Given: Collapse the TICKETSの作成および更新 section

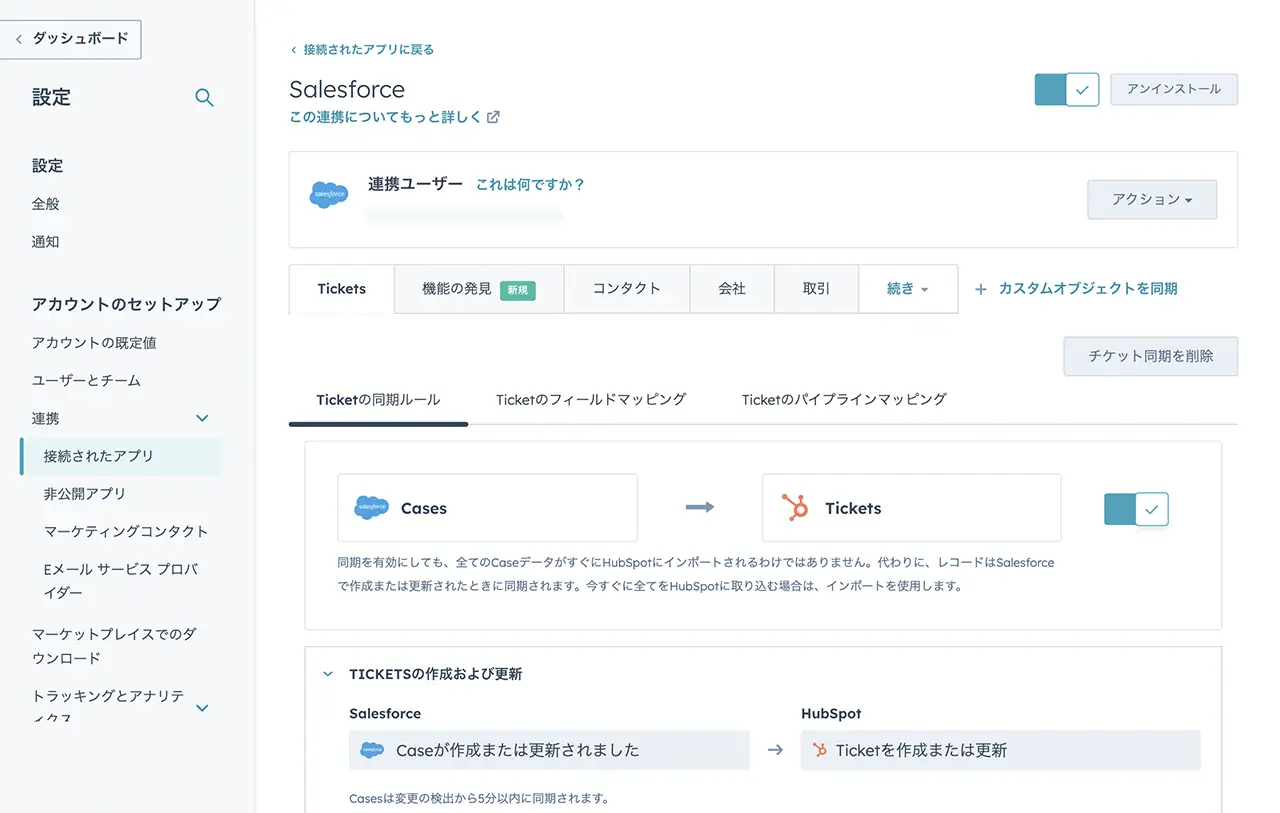Looking at the screenshot, I should pos(328,674).
